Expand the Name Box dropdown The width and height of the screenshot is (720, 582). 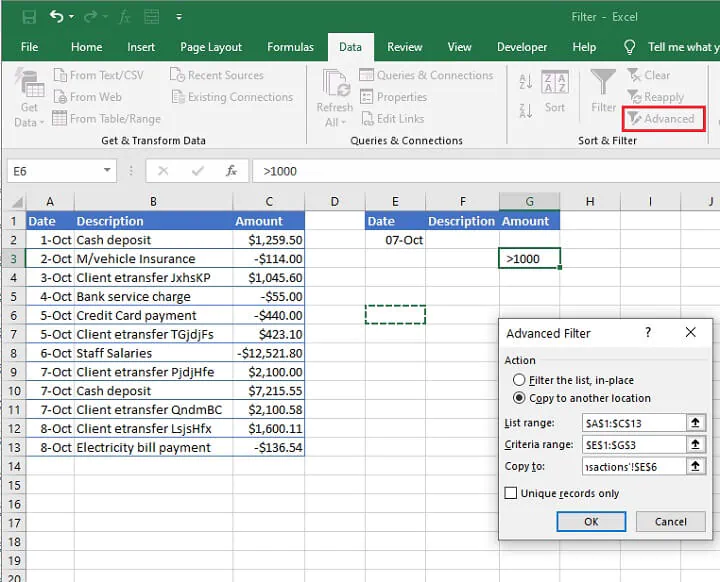pyautogui.click(x=107, y=170)
